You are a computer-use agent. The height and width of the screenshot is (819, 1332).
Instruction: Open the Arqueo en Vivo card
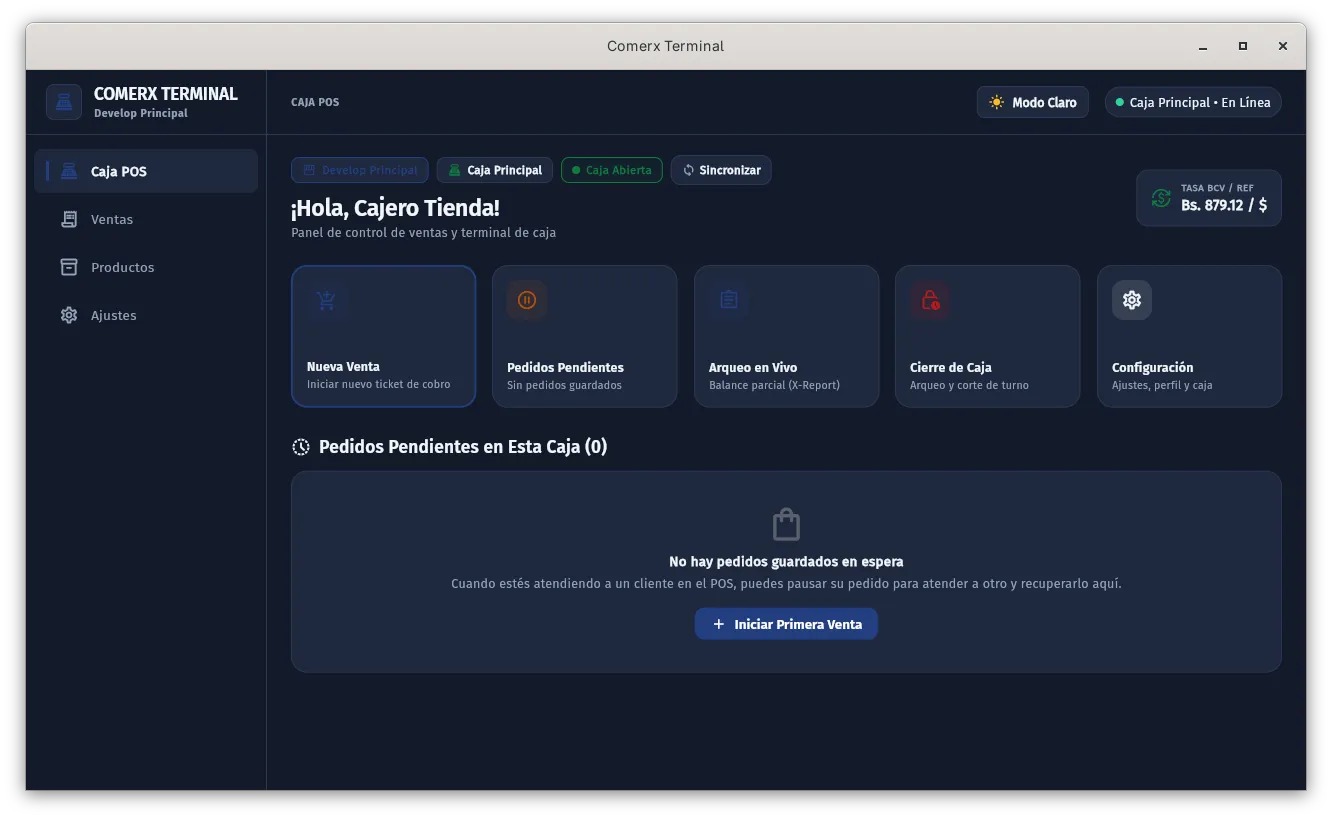tap(787, 336)
